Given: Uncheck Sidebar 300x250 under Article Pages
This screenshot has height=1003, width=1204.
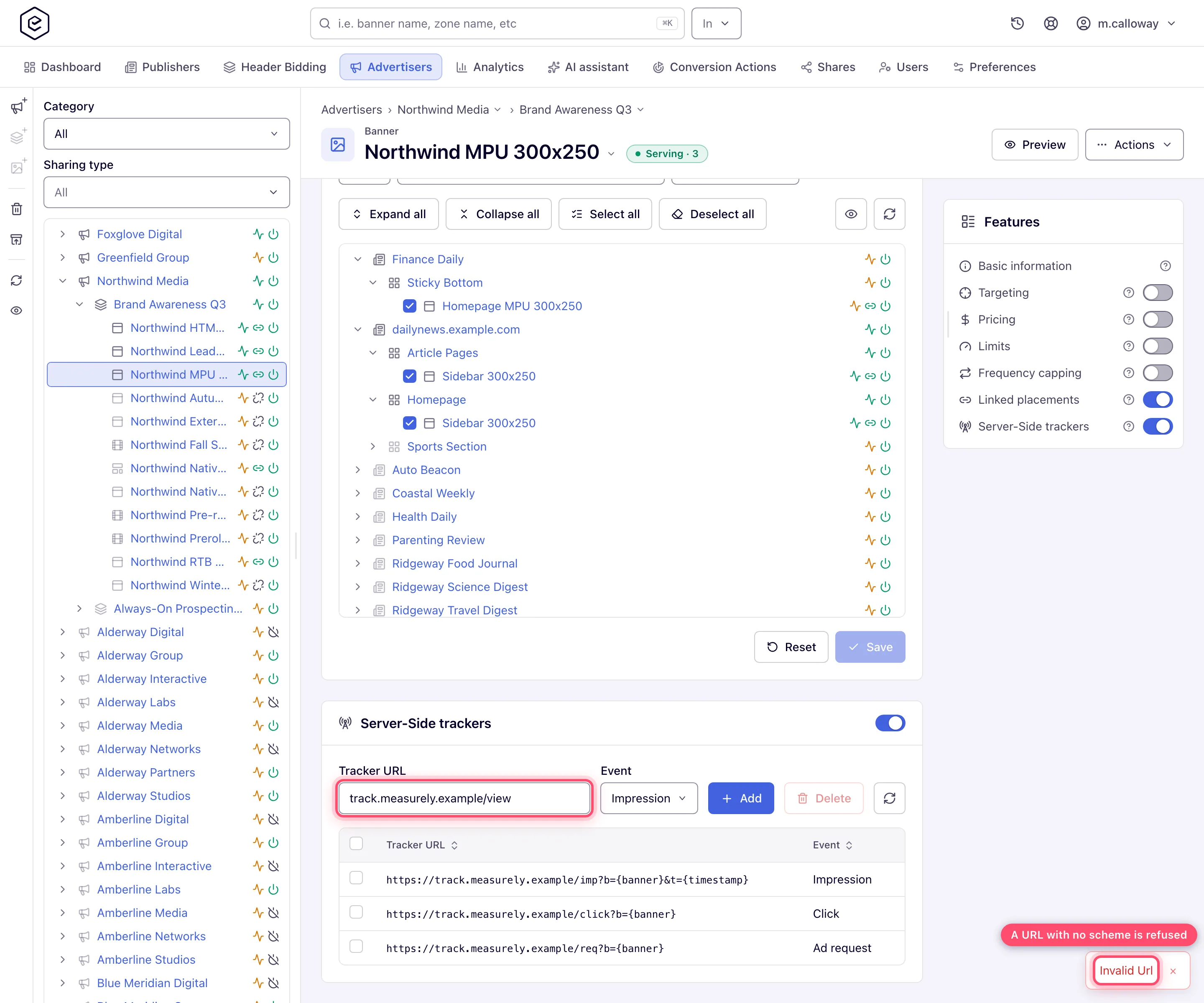Looking at the screenshot, I should [x=409, y=376].
